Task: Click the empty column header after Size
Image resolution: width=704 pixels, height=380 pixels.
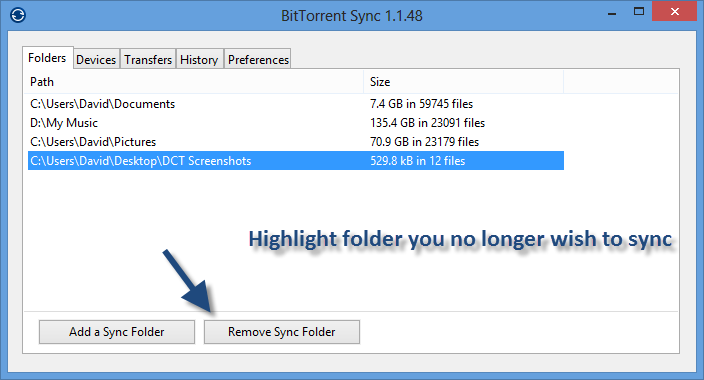Action: pyautogui.click(x=621, y=82)
